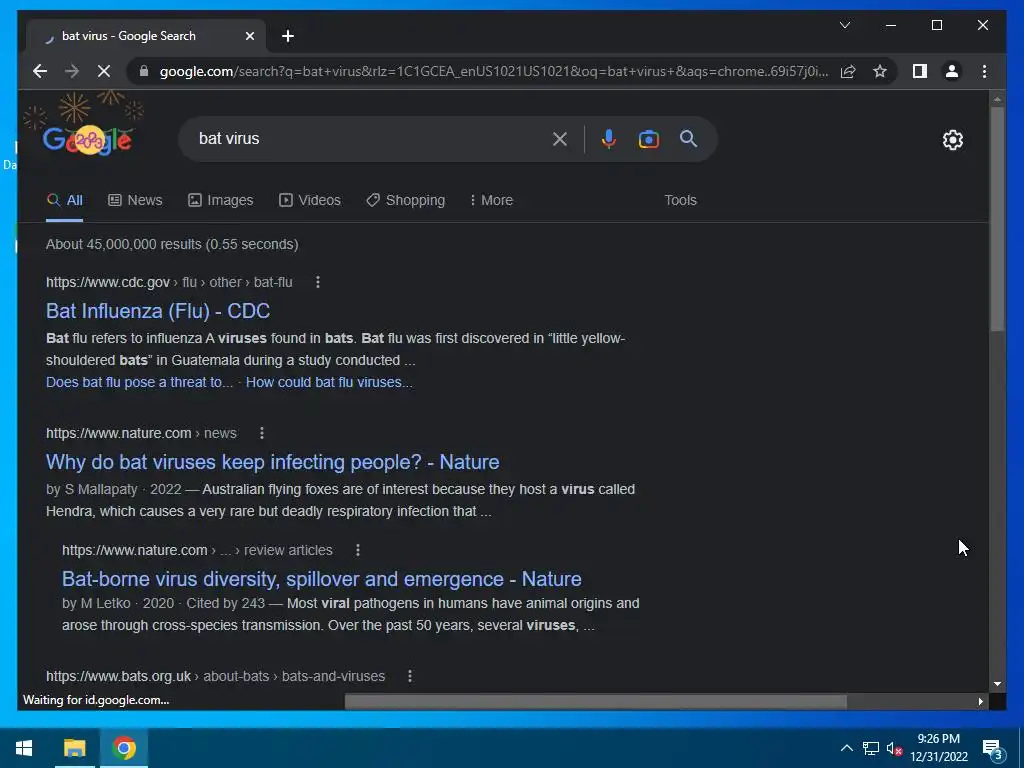Image resolution: width=1024 pixels, height=768 pixels.
Task: Select the All results tab
Action: click(x=65, y=200)
